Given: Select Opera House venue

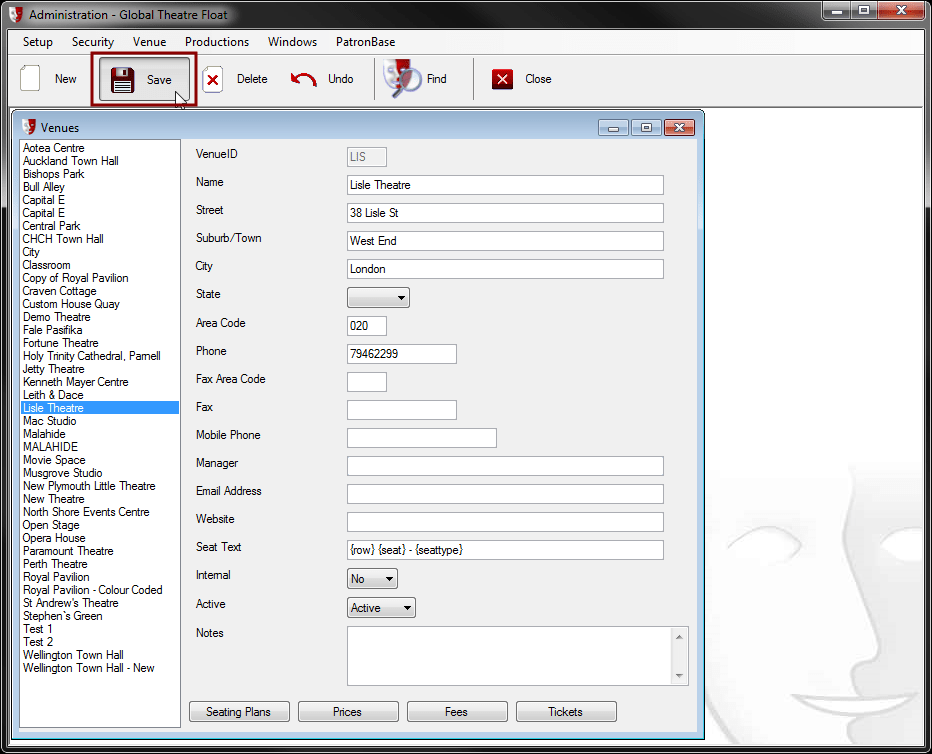Looking at the screenshot, I should [x=54, y=538].
